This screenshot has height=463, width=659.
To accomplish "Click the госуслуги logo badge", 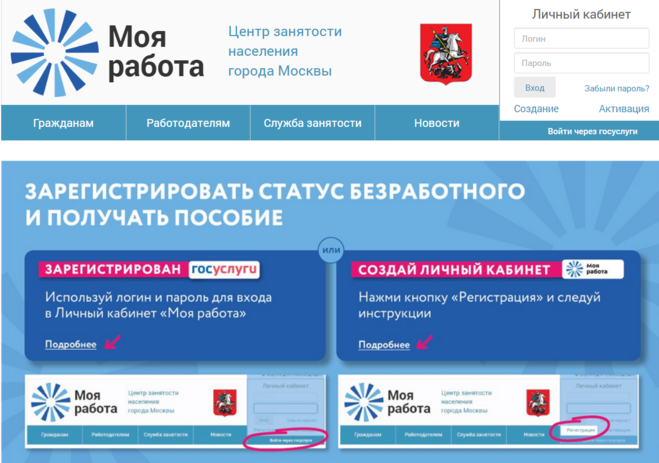I will (224, 269).
